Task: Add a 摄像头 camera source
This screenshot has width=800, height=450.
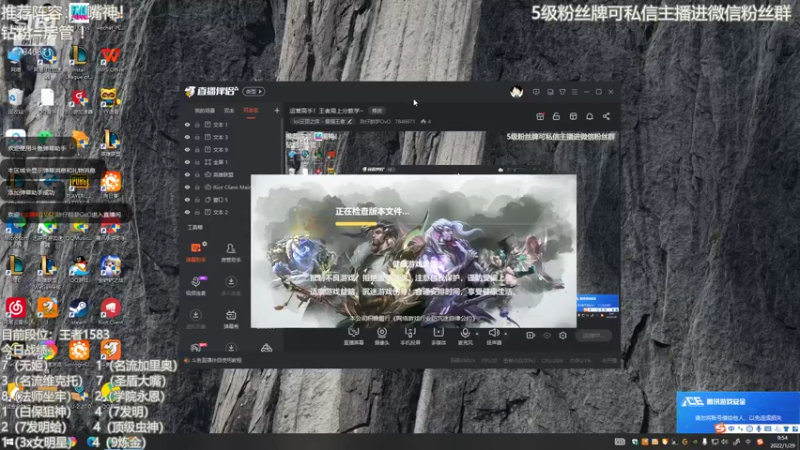Action: coord(382,336)
